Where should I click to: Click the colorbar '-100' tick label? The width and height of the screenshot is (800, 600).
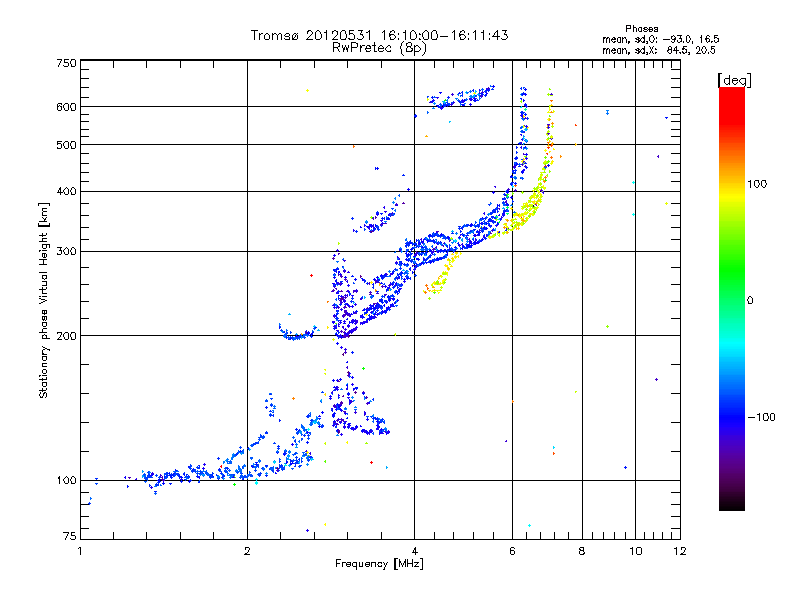tap(761, 417)
